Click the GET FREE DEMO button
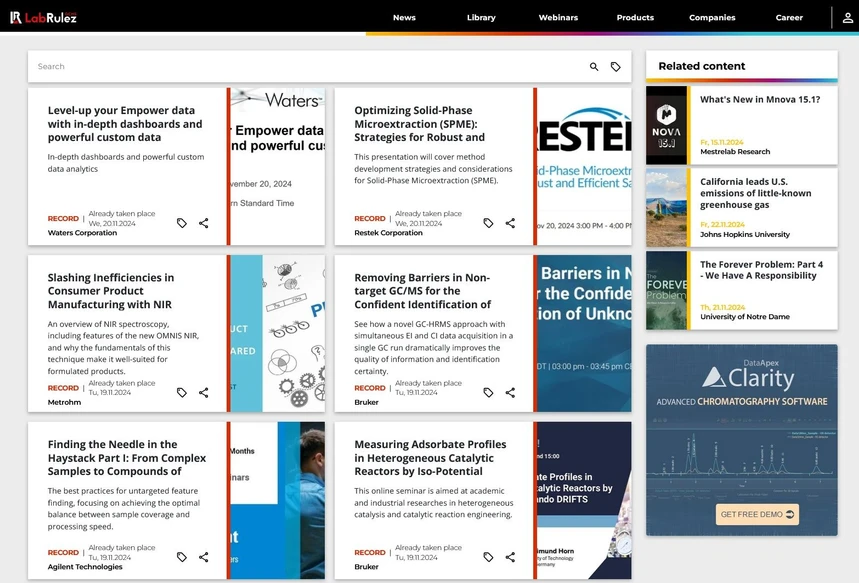Viewport: 859px width, 583px height. coord(757,514)
